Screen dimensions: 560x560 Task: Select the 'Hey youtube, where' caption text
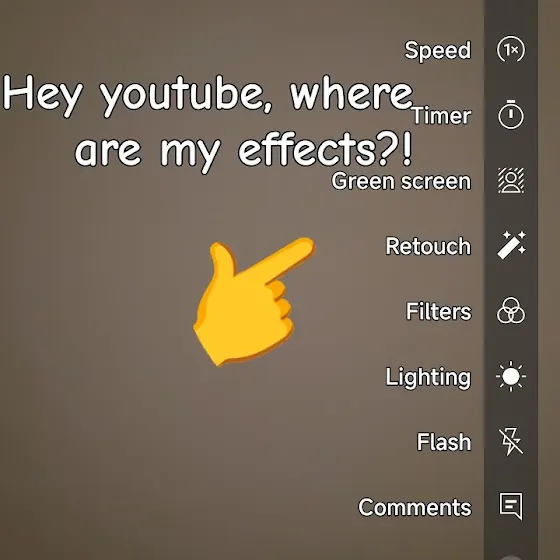coord(208,95)
